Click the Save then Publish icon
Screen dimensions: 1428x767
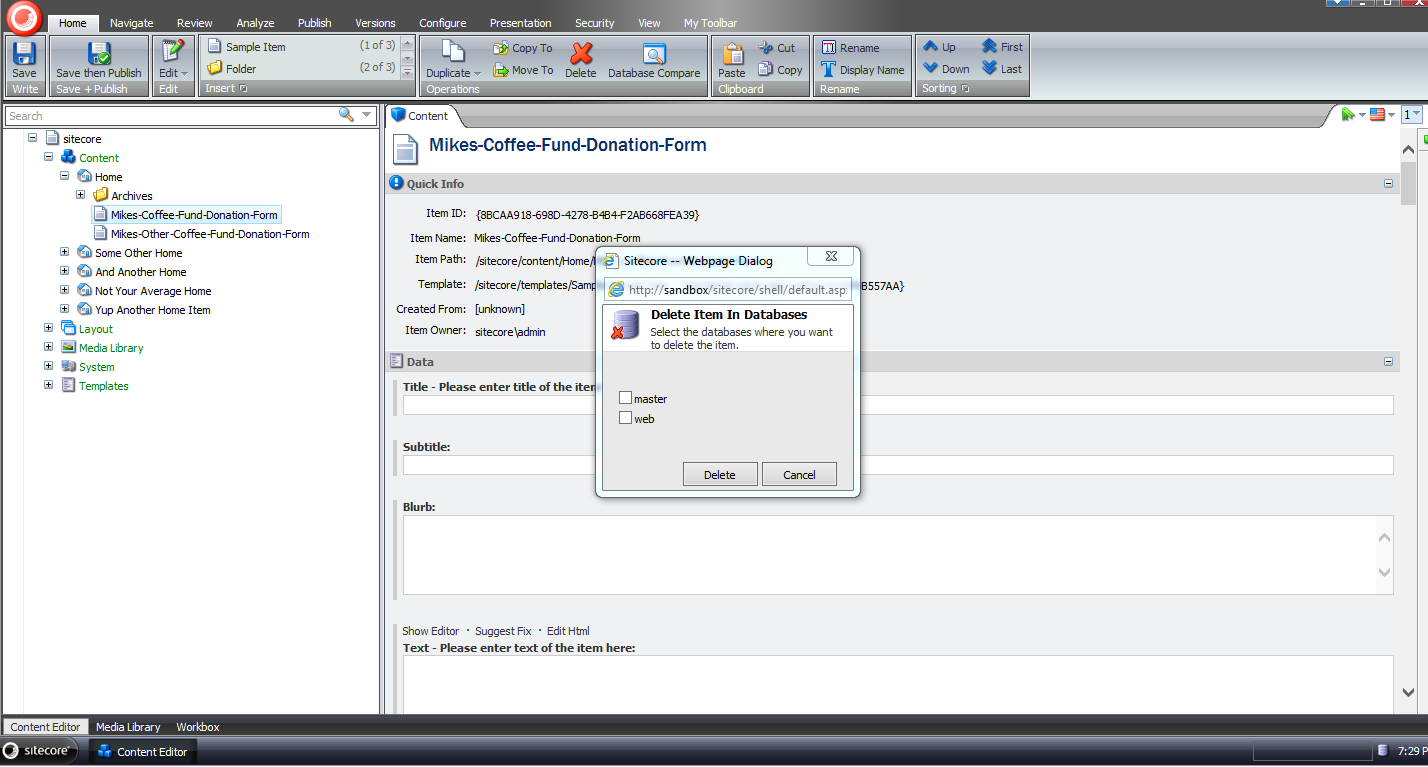click(x=99, y=54)
